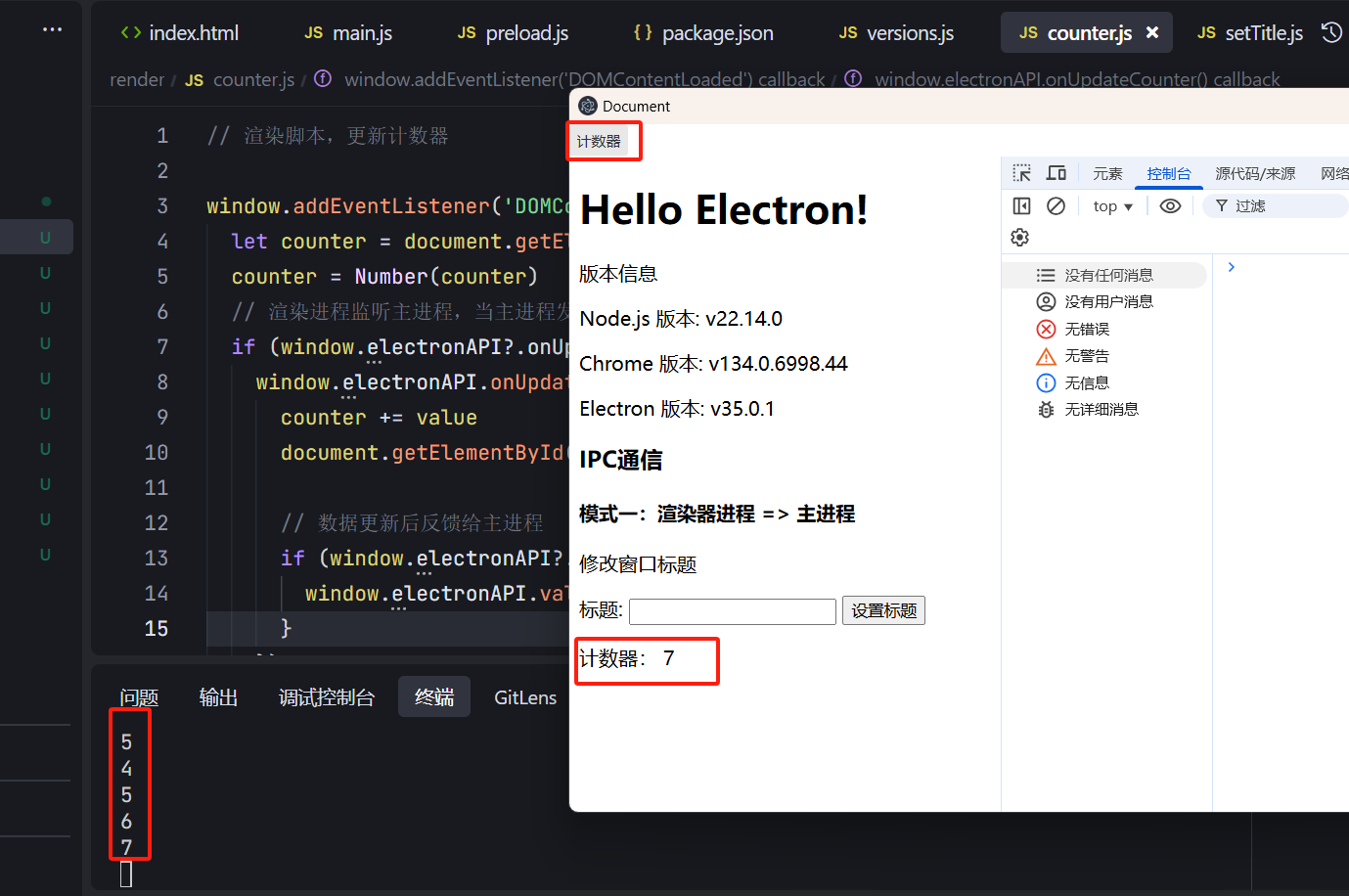Open the 输出 panel tab

218,697
